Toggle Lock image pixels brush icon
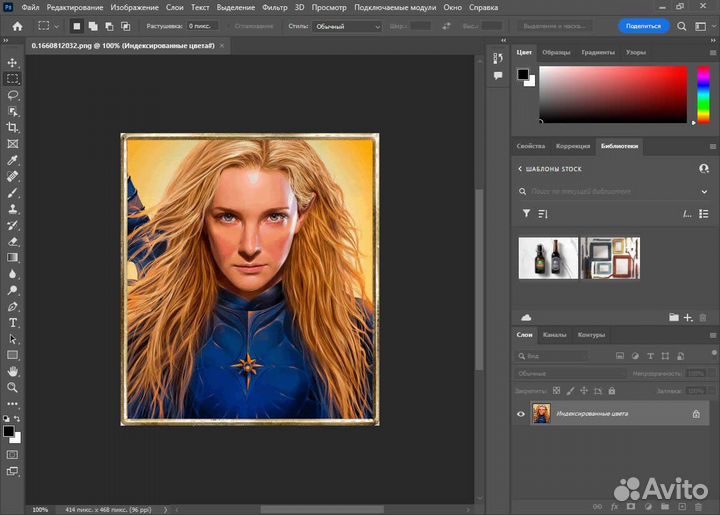Viewport: 720px width, 515px height. click(x=570, y=391)
